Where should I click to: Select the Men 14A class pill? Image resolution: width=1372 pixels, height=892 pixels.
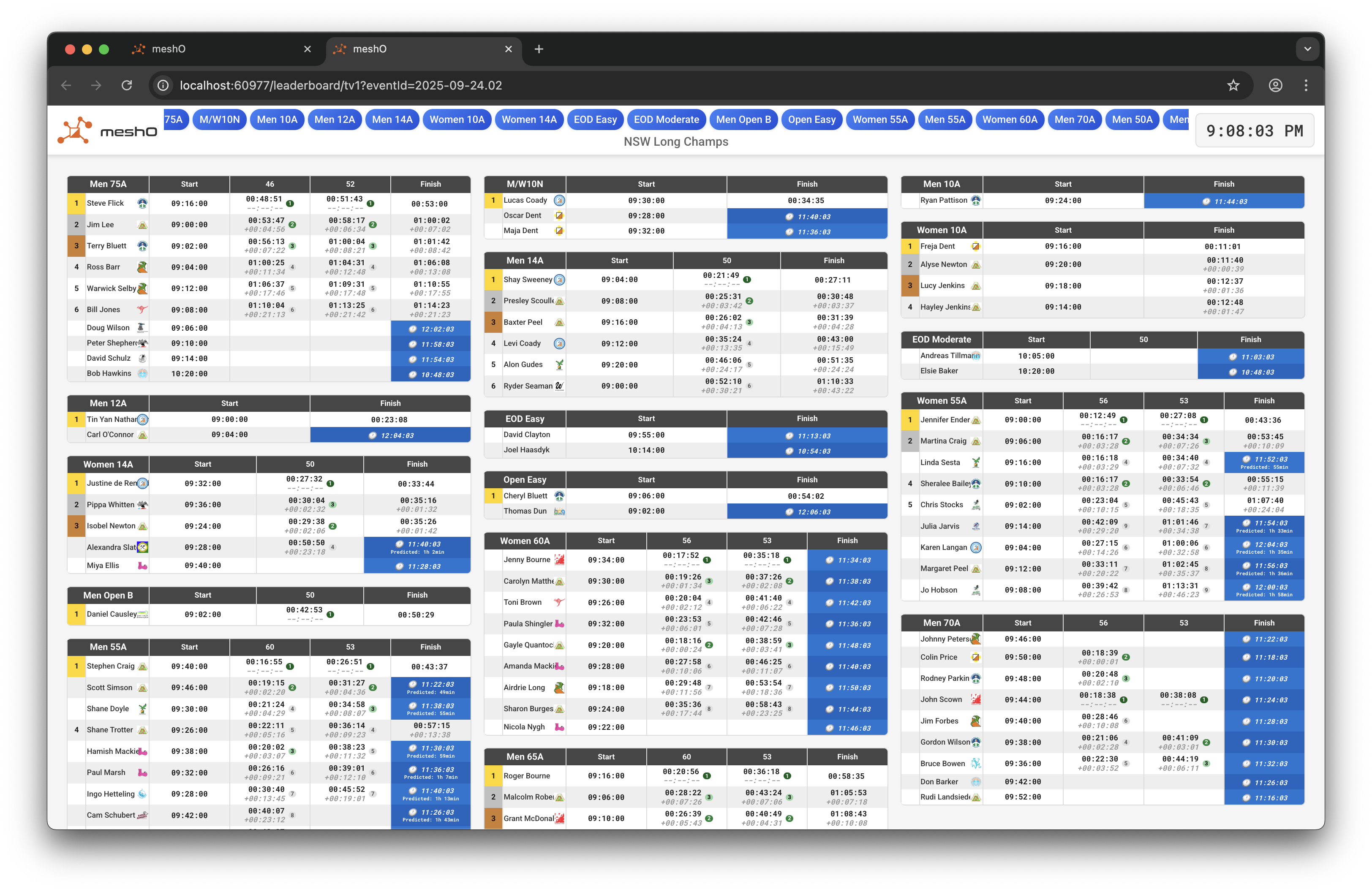(392, 119)
